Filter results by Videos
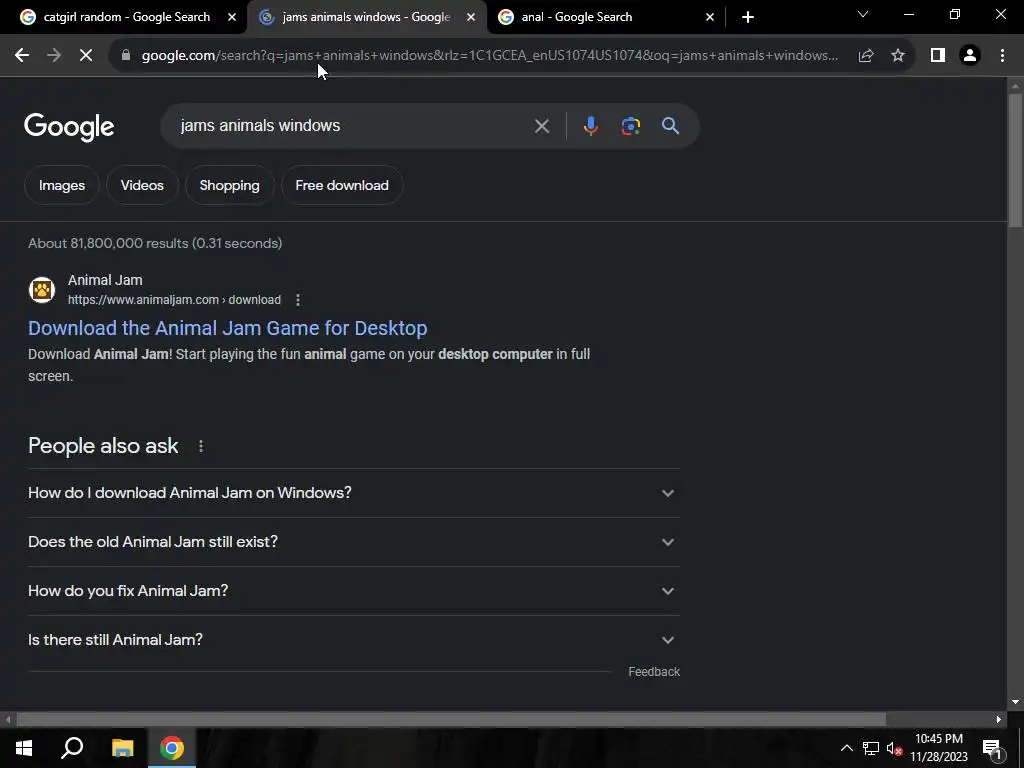 coord(142,185)
